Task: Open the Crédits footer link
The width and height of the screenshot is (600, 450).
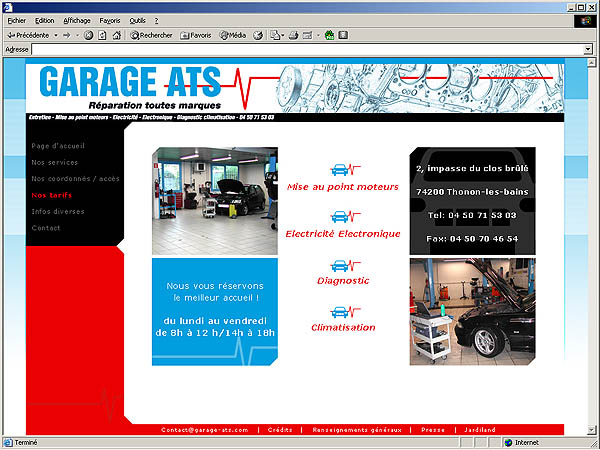Action: pos(280,430)
